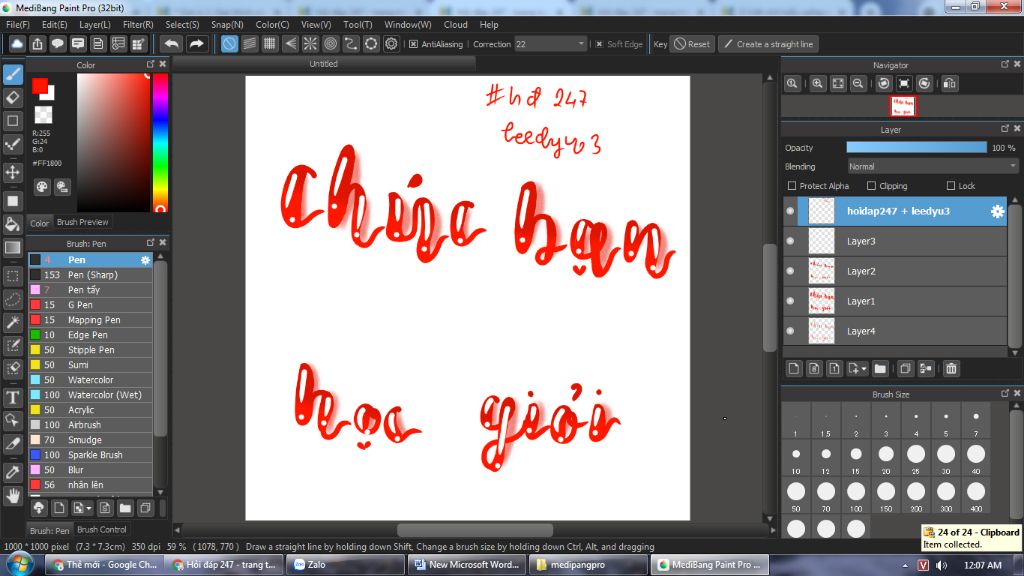This screenshot has width=1024, height=576.
Task: Select the Move tool
Action: (13, 172)
